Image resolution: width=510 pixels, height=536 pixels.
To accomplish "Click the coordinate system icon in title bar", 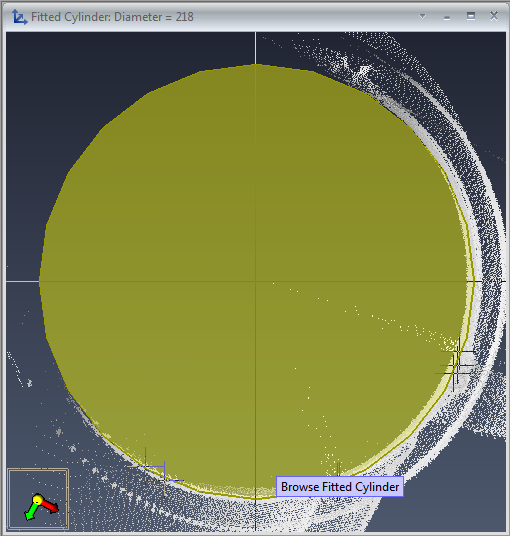I will pos(19,17).
